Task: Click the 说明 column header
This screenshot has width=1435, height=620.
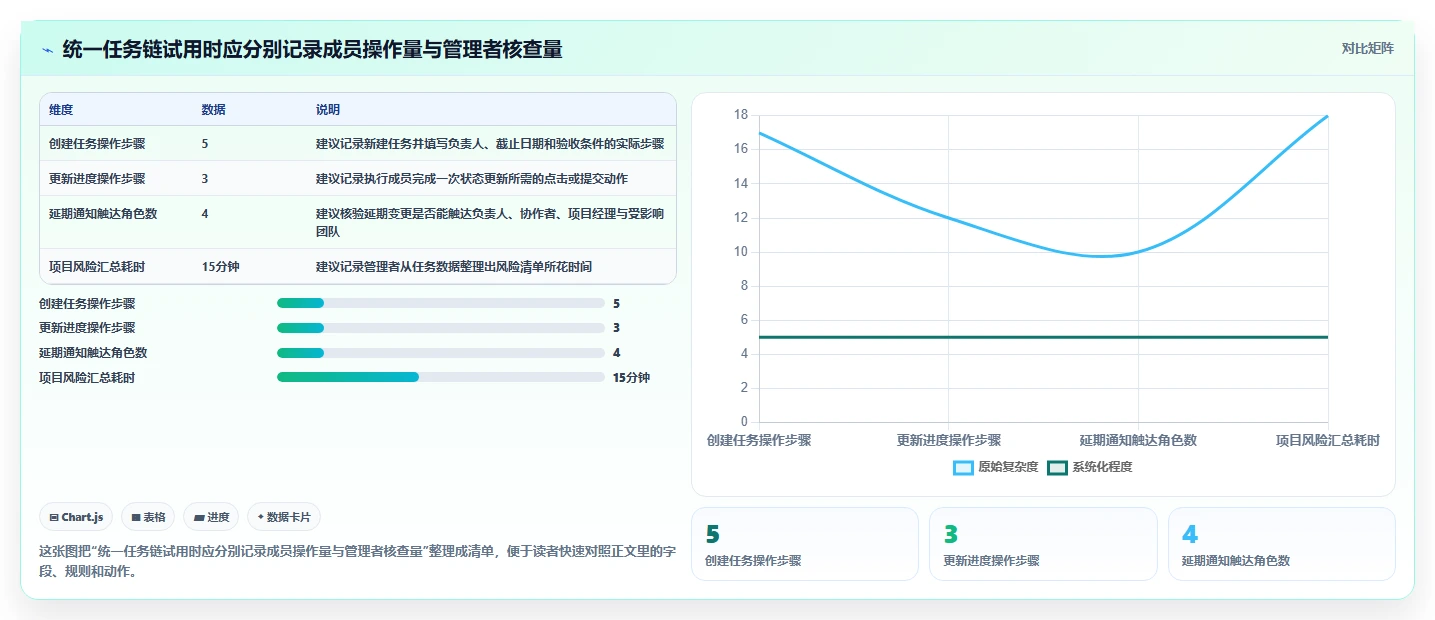Action: pos(328,109)
